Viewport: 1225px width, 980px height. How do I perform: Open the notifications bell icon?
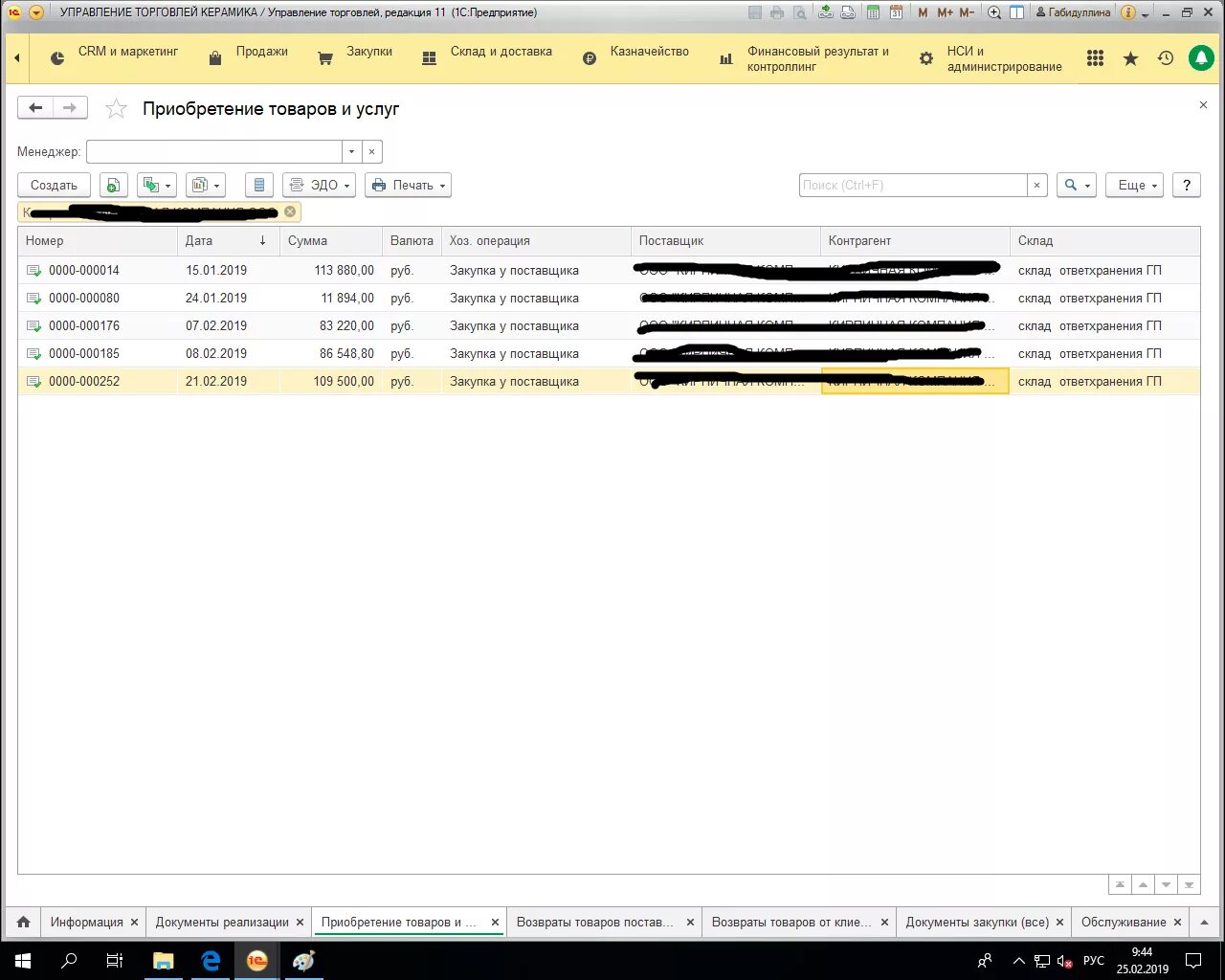(1201, 58)
